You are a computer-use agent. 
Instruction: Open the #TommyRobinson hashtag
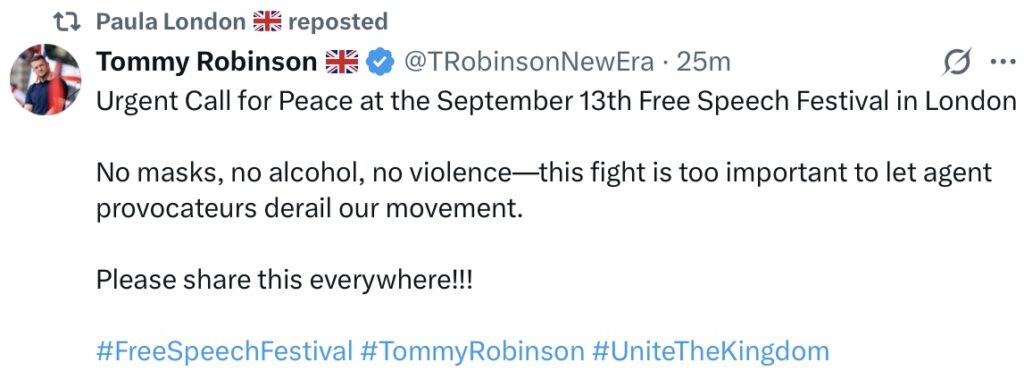(x=472, y=351)
